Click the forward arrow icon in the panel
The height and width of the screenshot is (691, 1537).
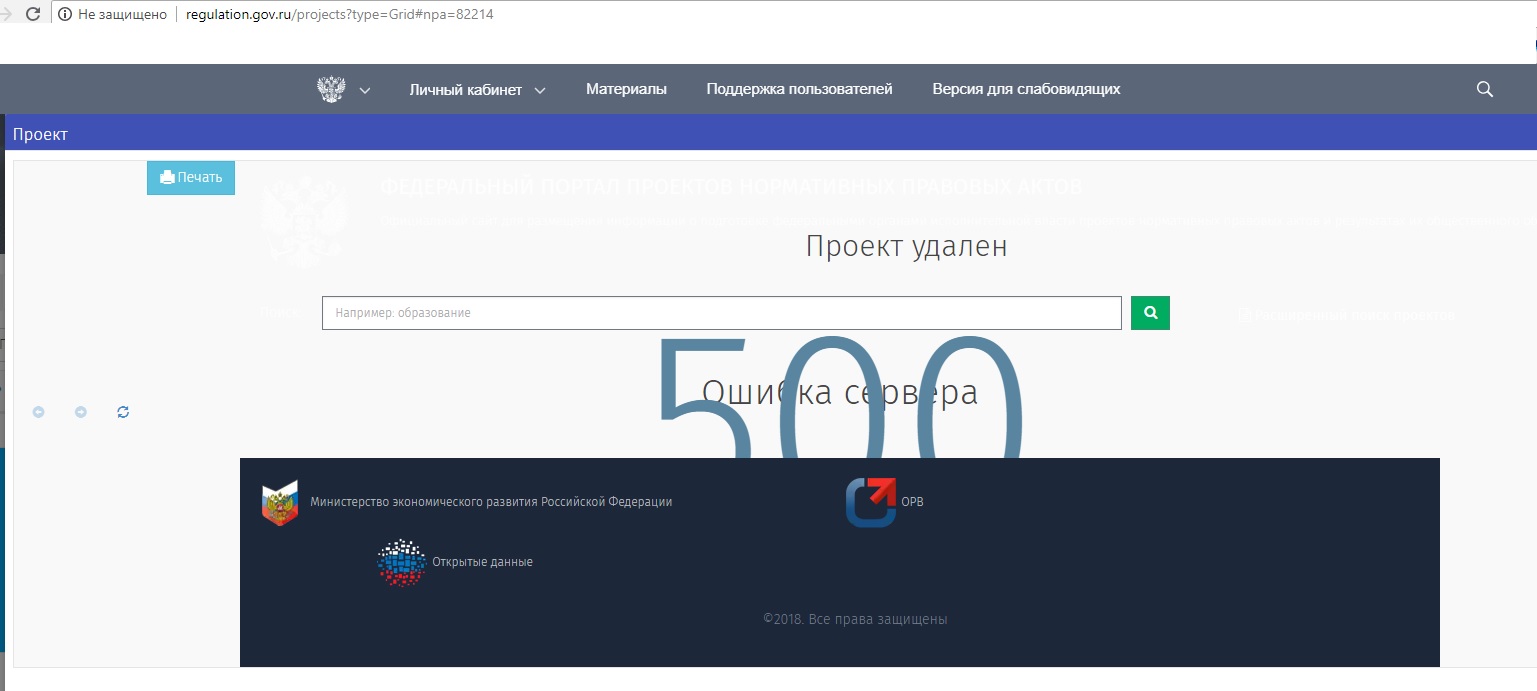[x=81, y=412]
